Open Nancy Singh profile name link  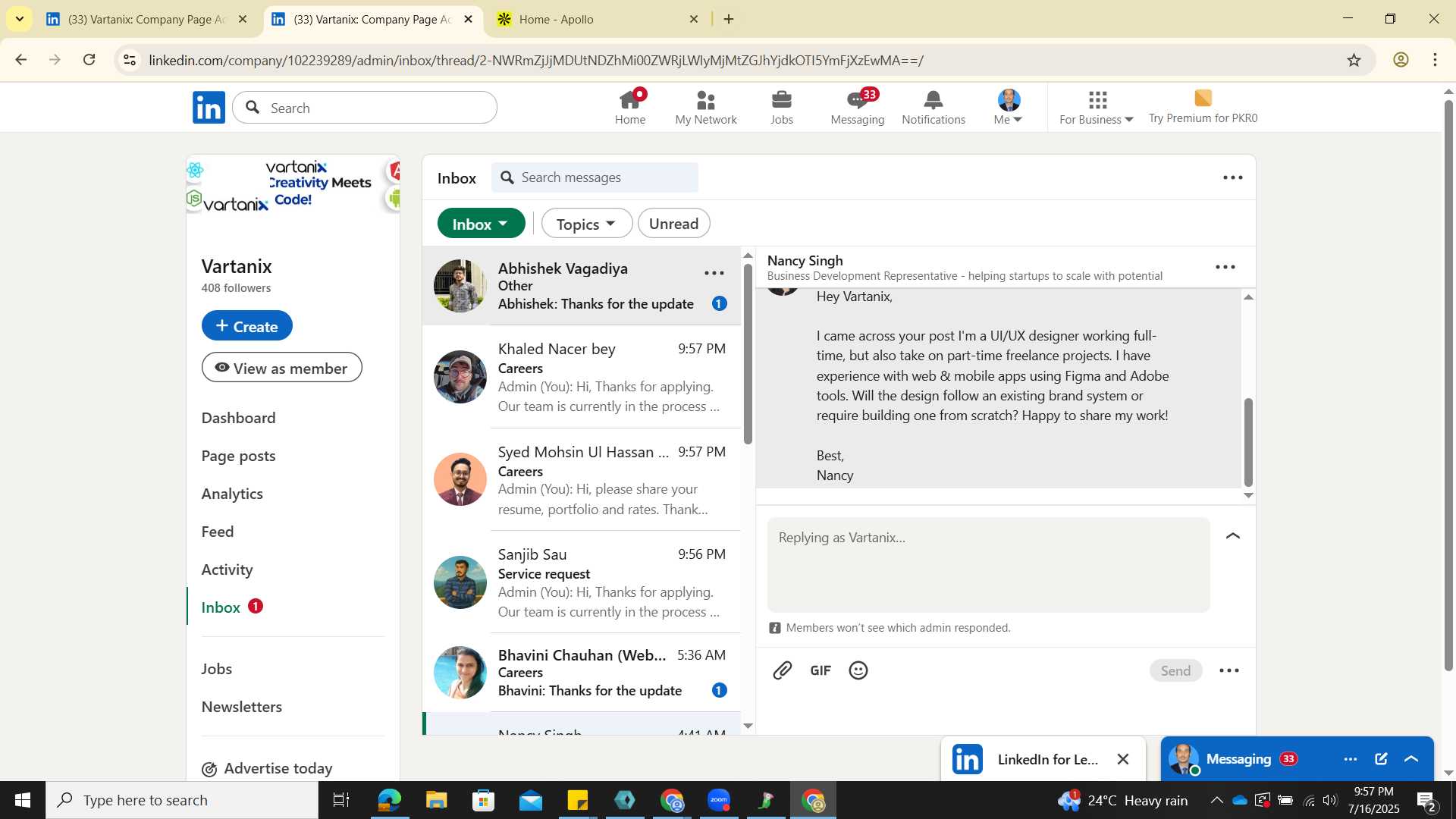pyautogui.click(x=805, y=260)
